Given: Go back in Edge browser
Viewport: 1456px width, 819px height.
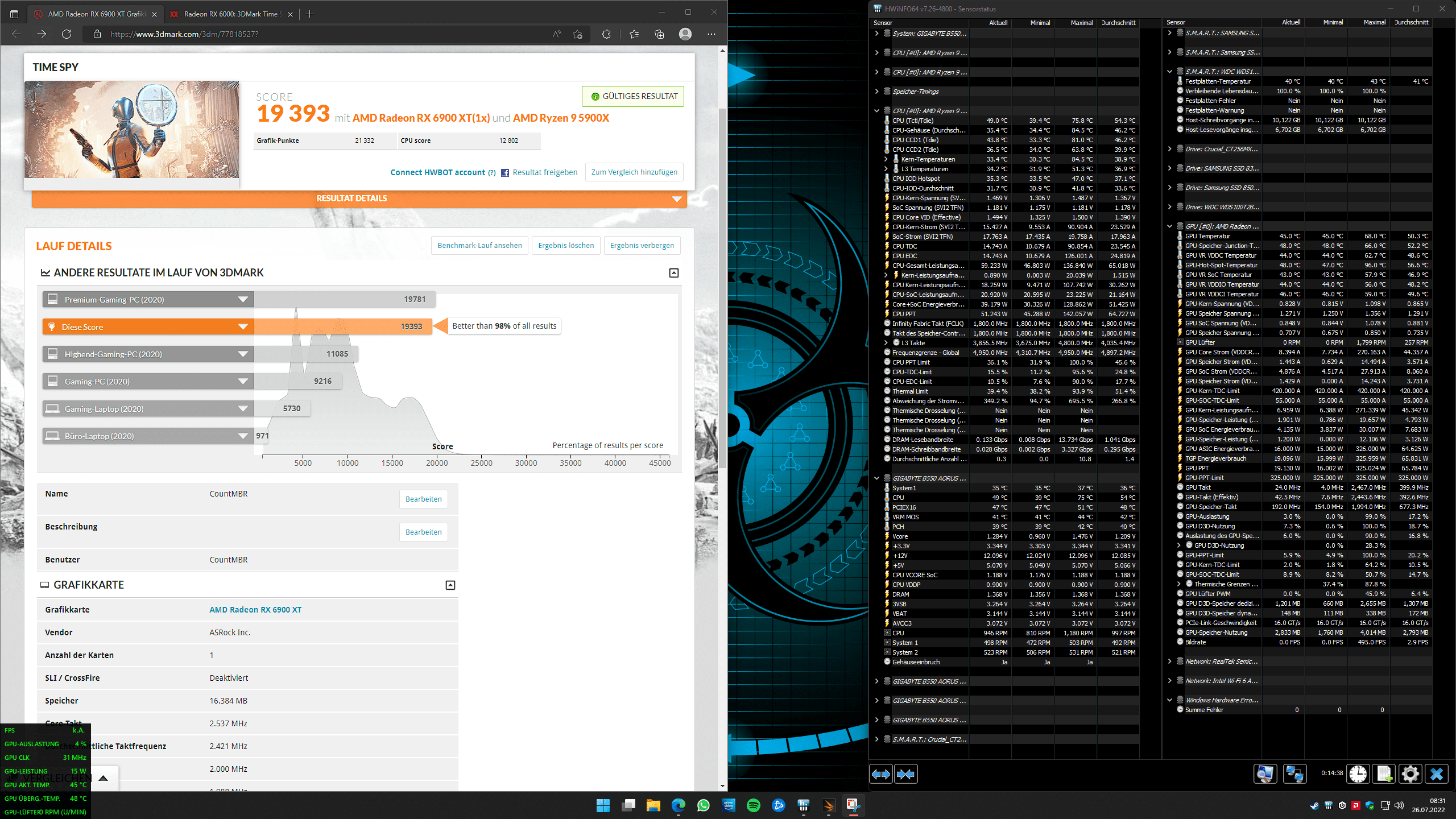Looking at the screenshot, I should (16, 34).
